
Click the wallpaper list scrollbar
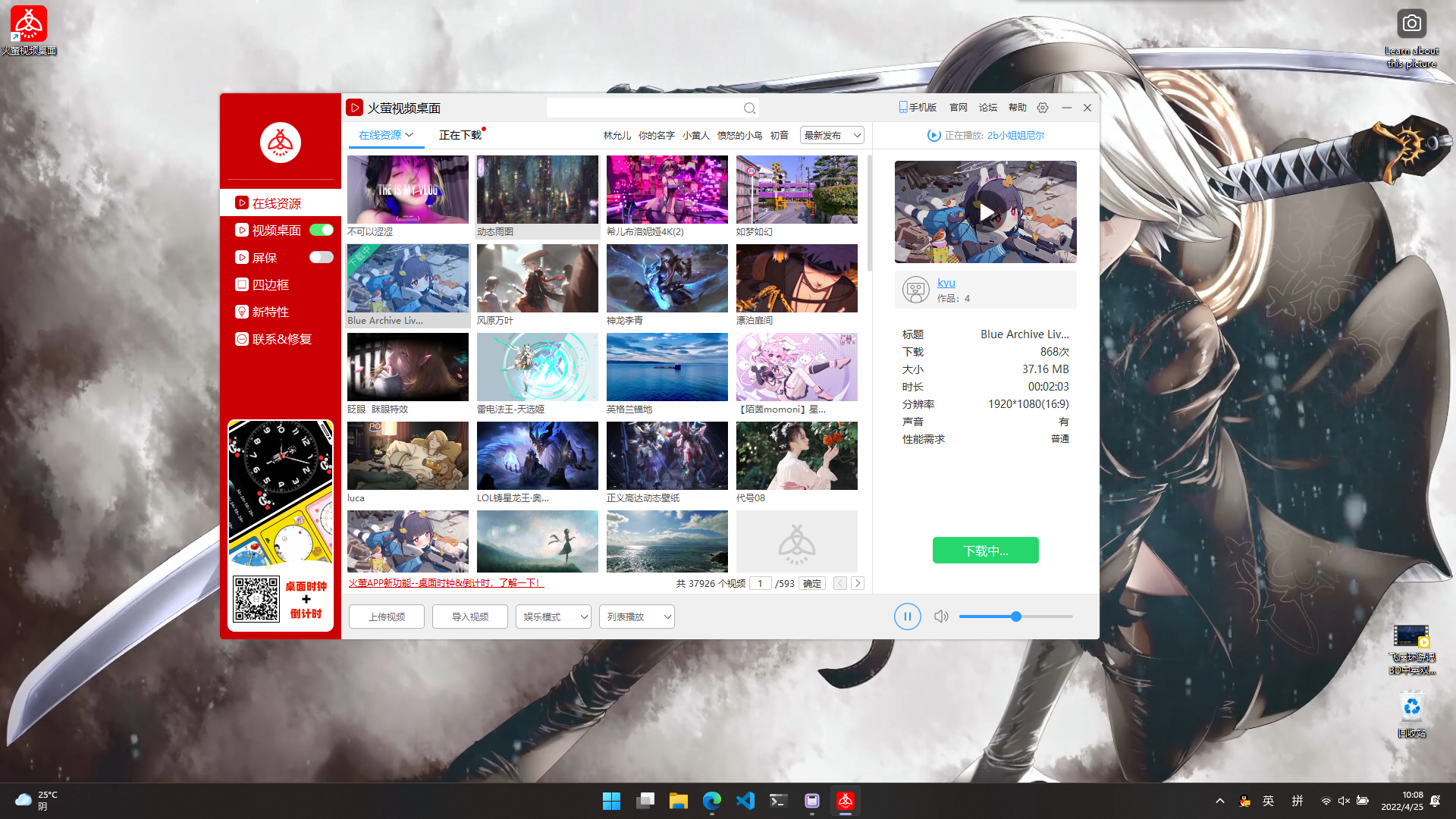(x=870, y=213)
